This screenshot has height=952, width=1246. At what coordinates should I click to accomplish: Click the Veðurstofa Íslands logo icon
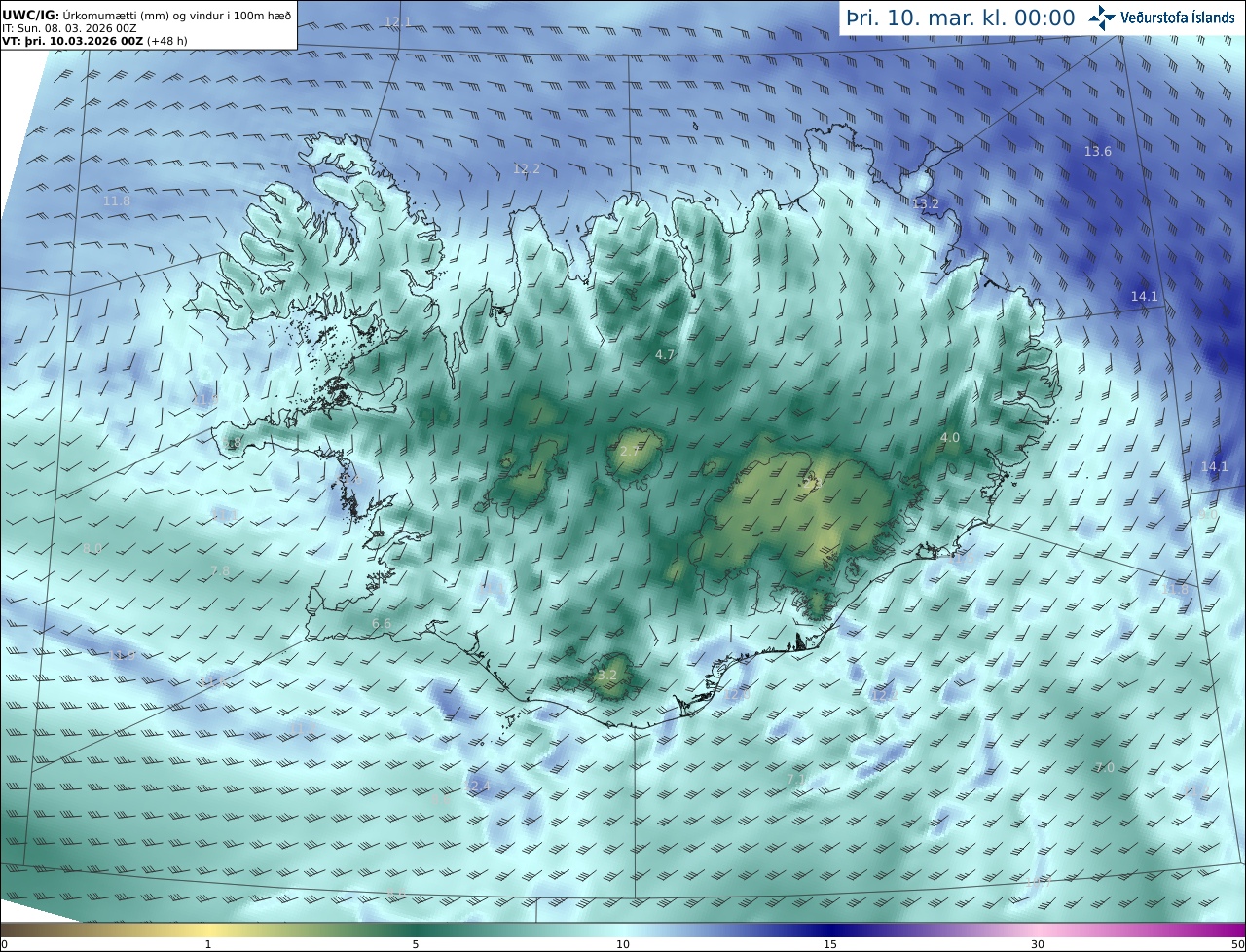click(1102, 17)
